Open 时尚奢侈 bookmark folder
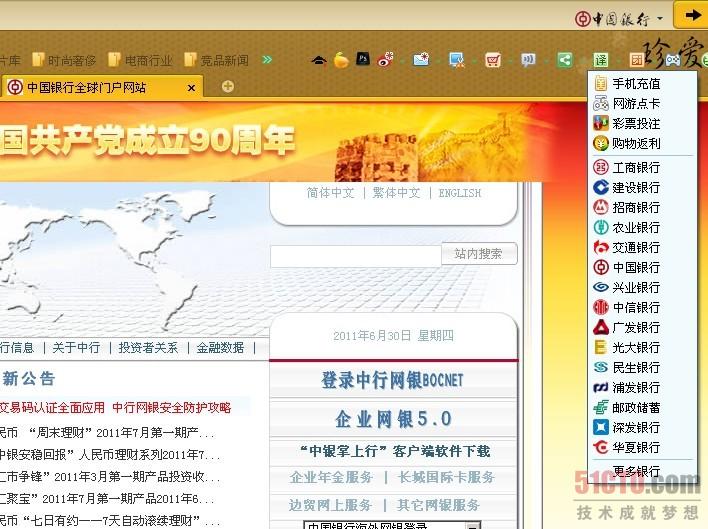708x529 pixels. (x=65, y=60)
